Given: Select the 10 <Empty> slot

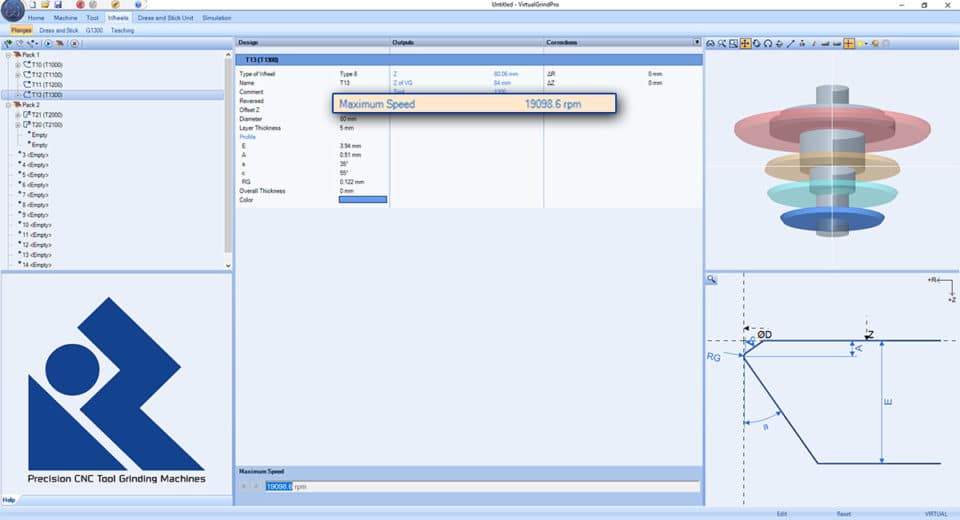Looking at the screenshot, I should pos(37,225).
